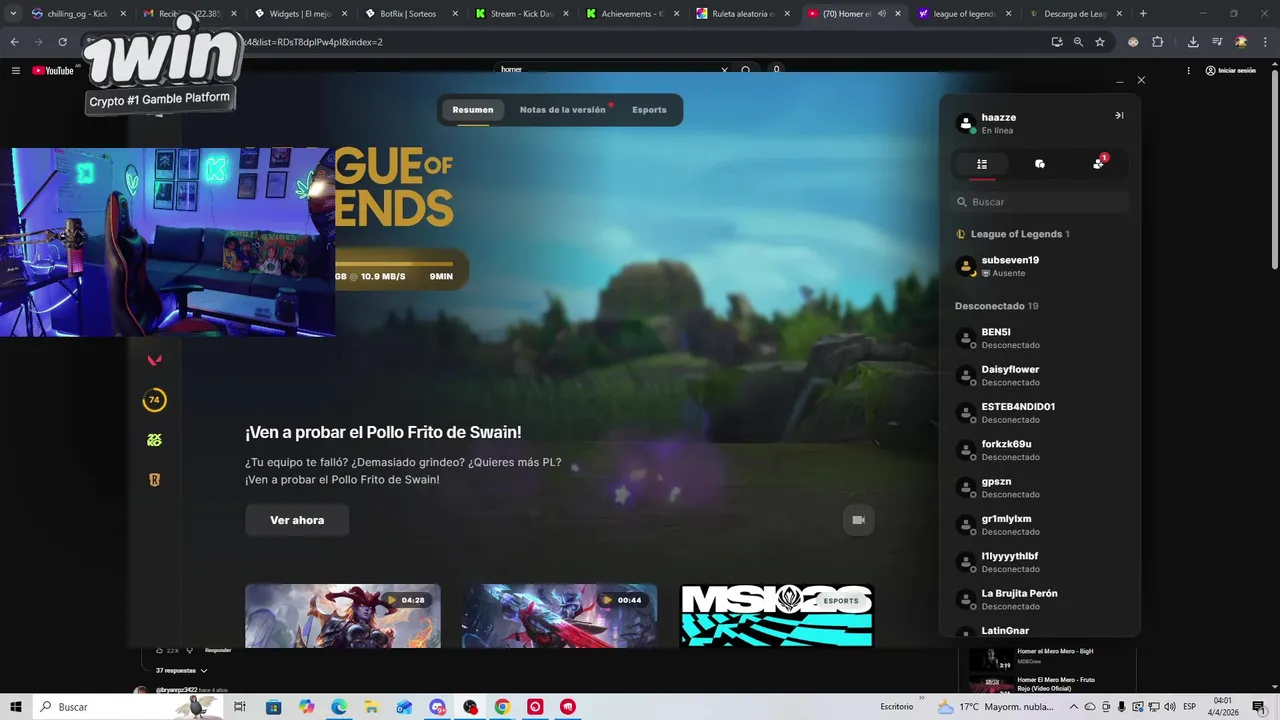Screen dimensions: 1280x720
Task: Switch to Esports tab
Action: pyautogui.click(x=649, y=110)
